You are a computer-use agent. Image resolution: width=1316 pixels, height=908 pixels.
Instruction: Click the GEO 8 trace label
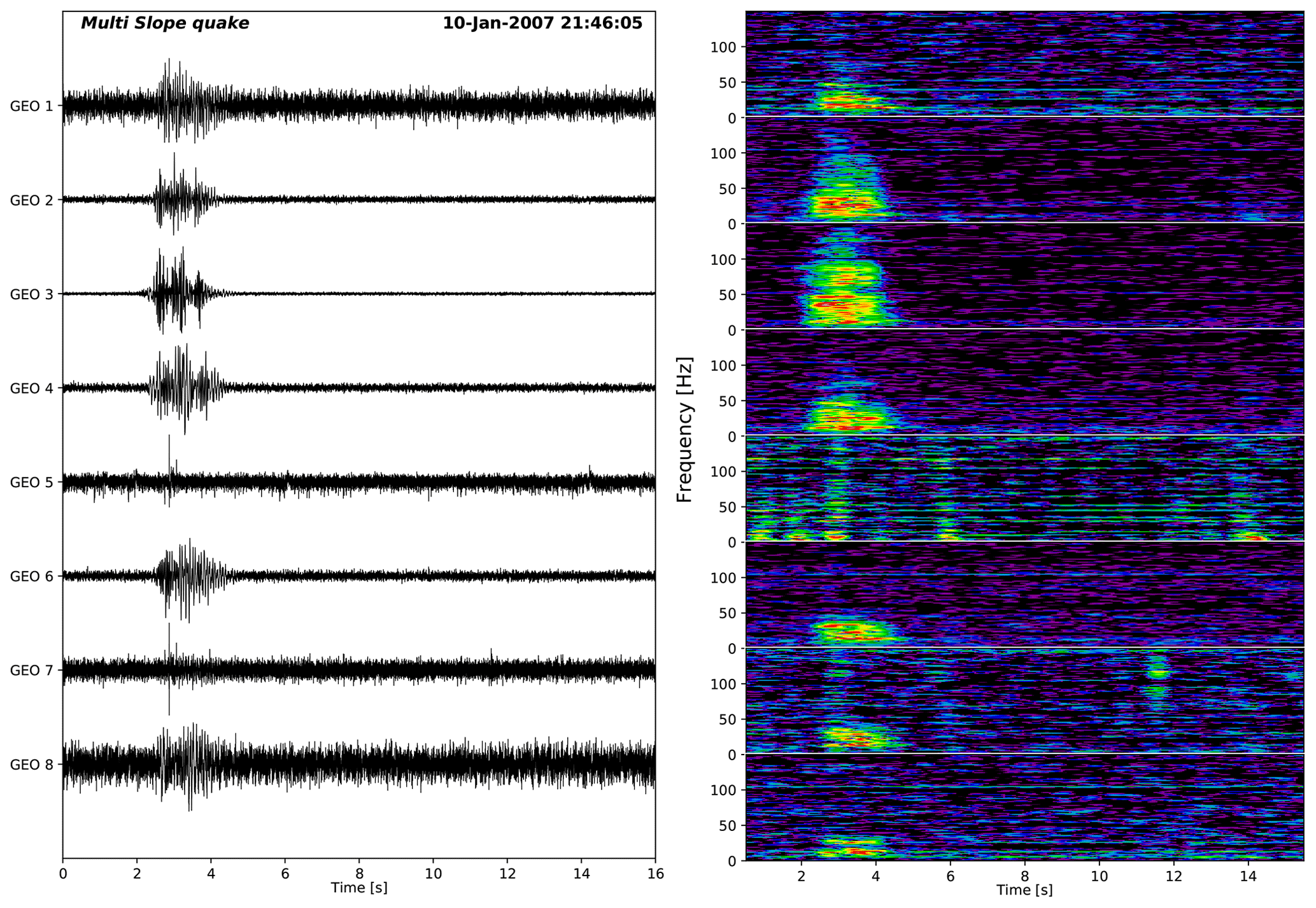(x=31, y=765)
